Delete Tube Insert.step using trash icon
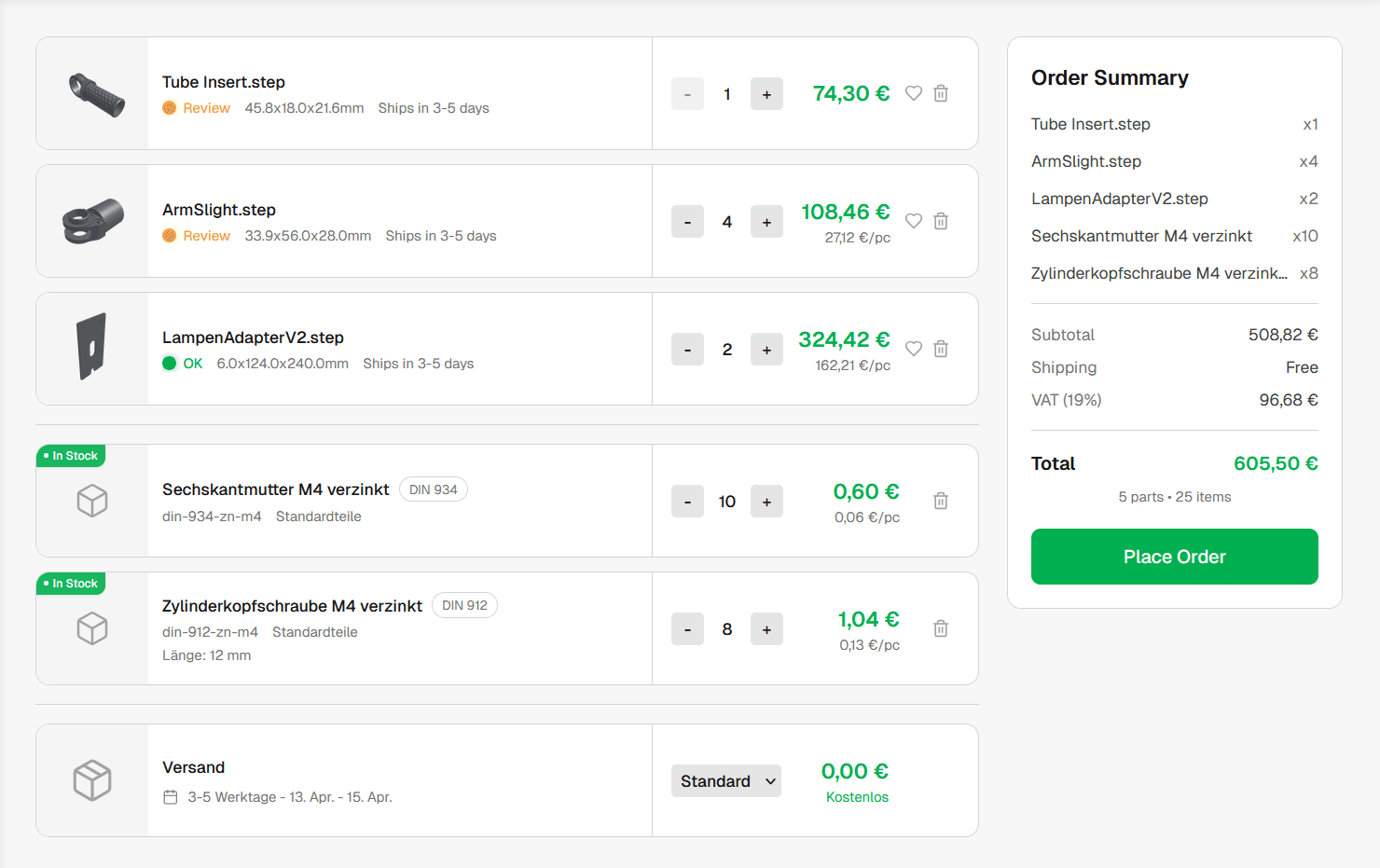 click(x=941, y=93)
